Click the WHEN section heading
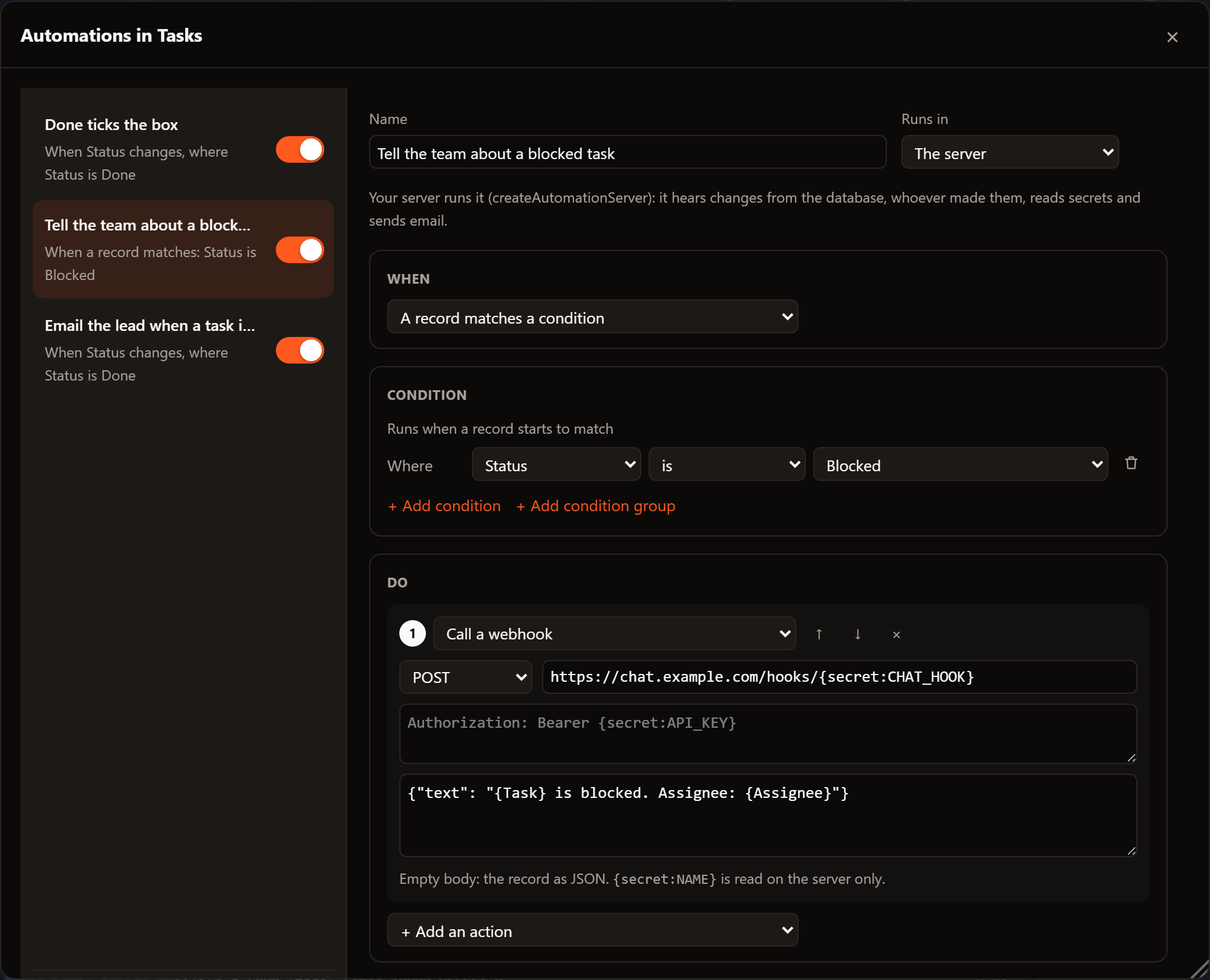This screenshot has height=980, width=1210. pos(408,279)
